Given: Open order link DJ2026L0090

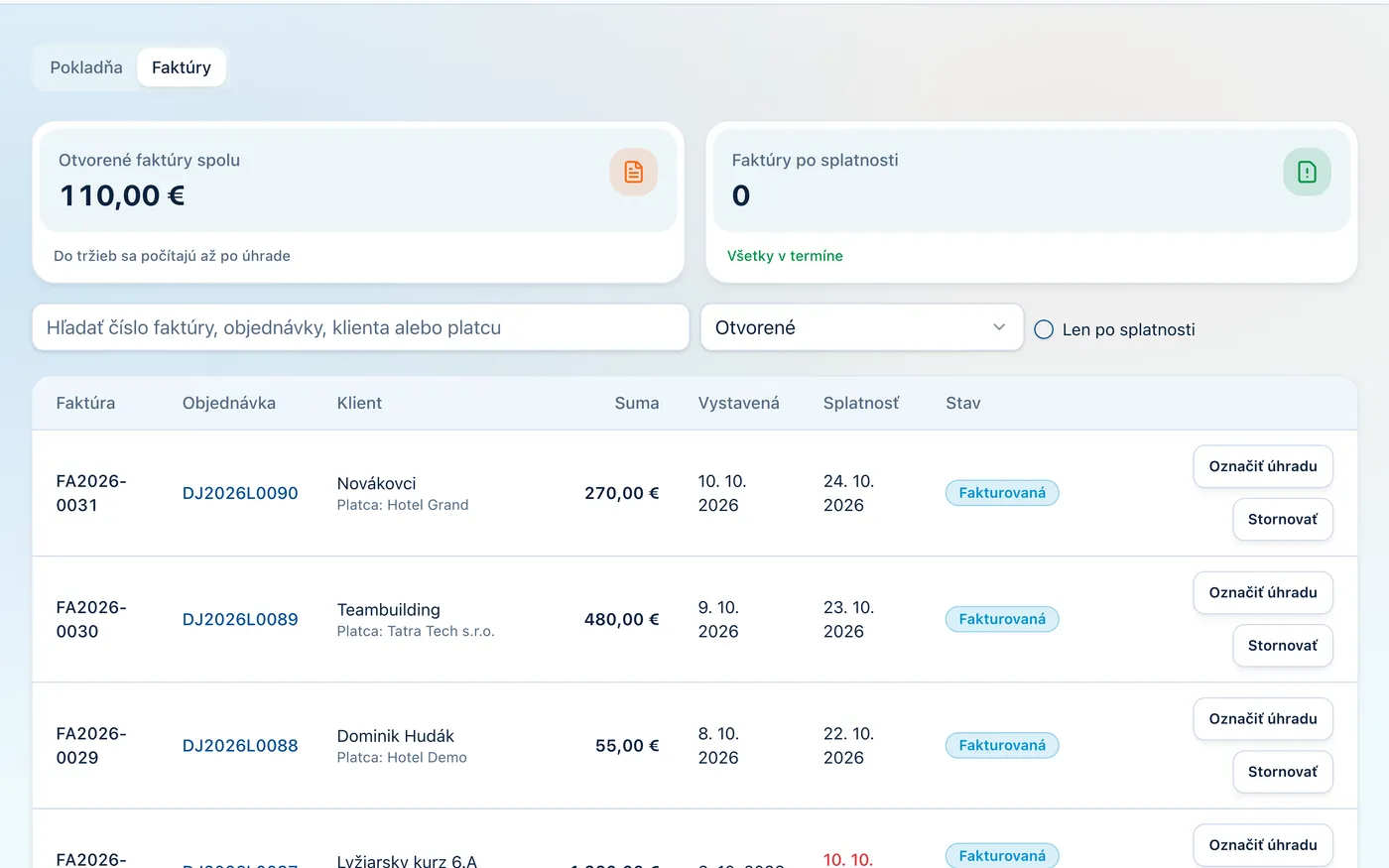Looking at the screenshot, I should click(x=240, y=493).
